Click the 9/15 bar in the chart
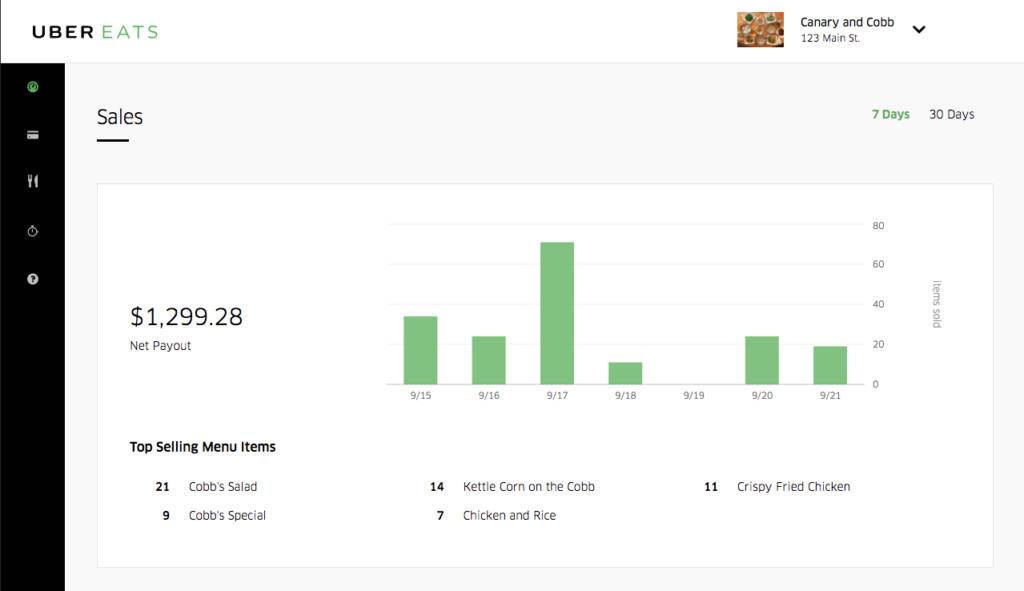 point(420,350)
